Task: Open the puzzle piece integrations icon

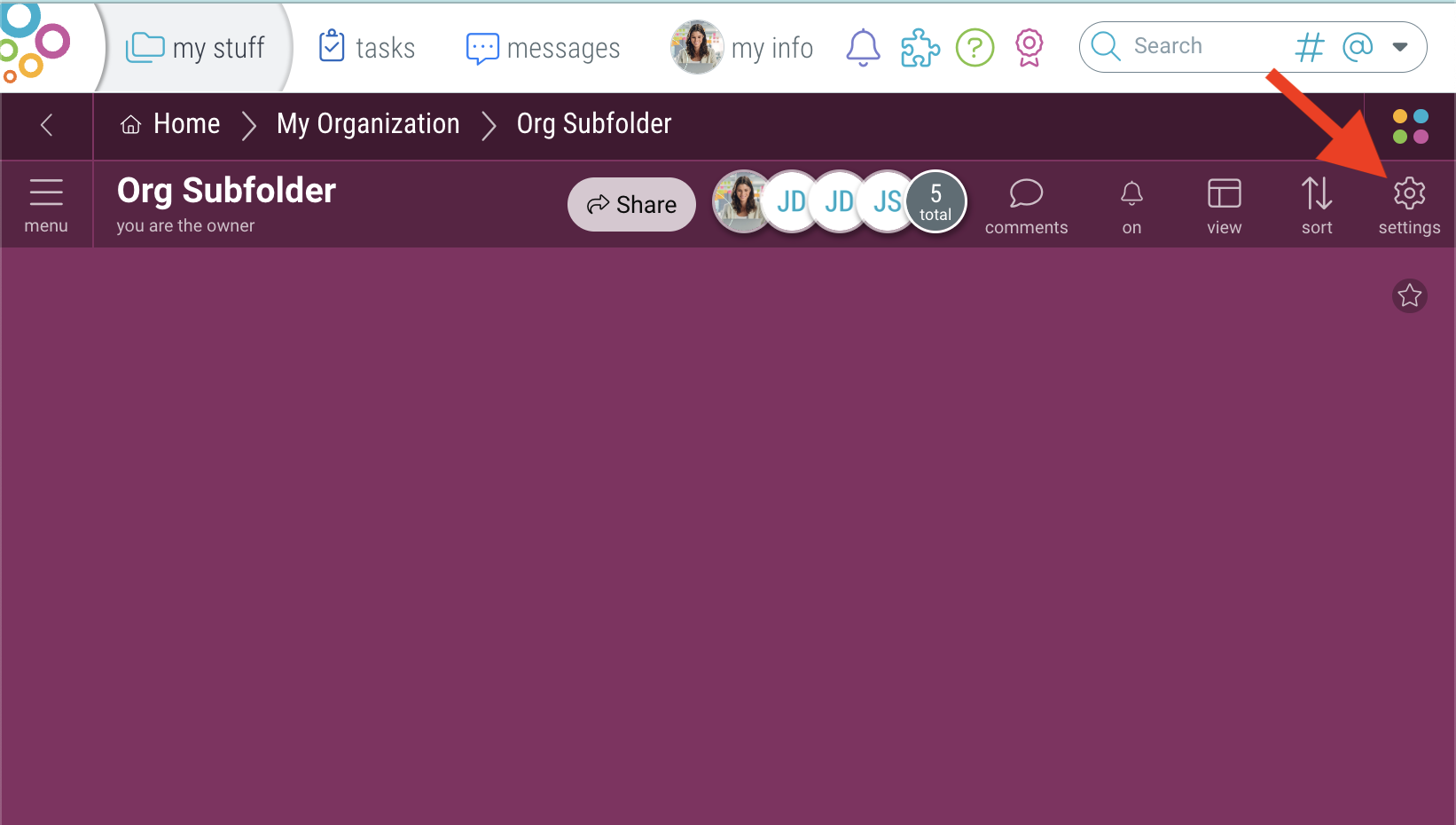Action: point(920,48)
